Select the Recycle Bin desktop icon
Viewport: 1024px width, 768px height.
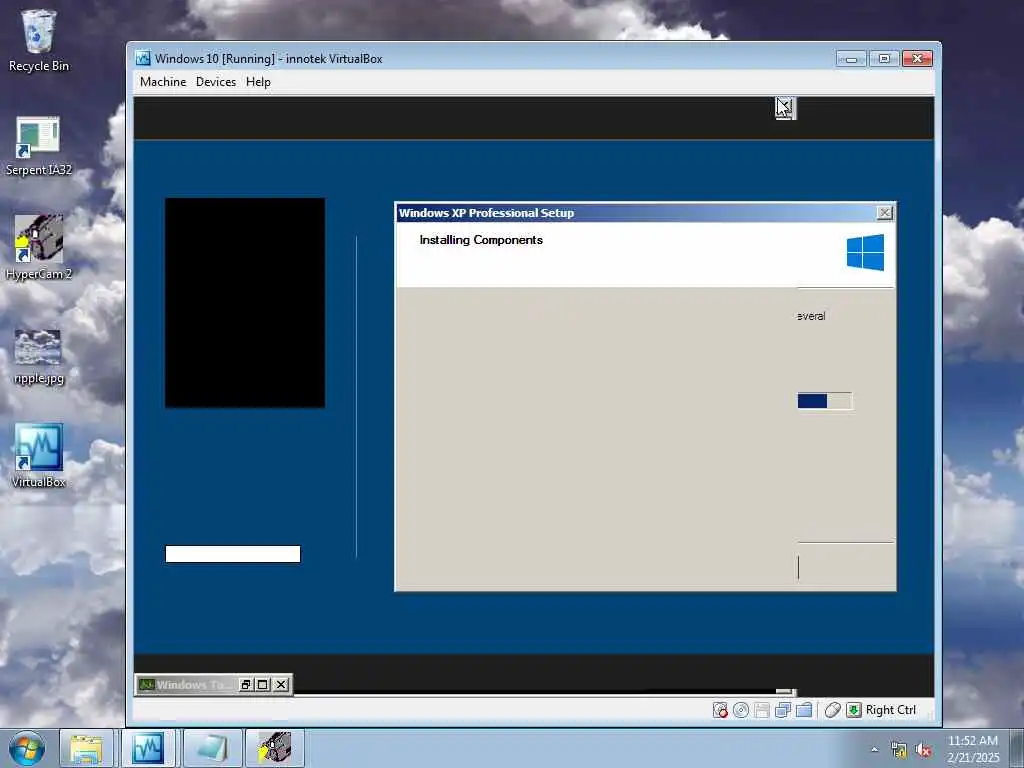[39, 40]
